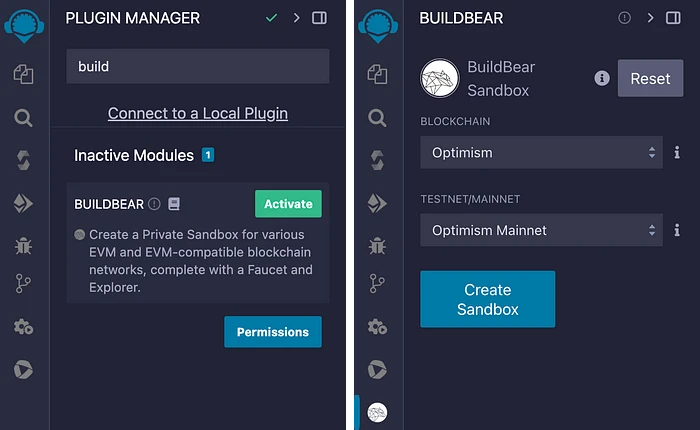Toggle side panel icon in Plugin Manager header

[319, 18]
